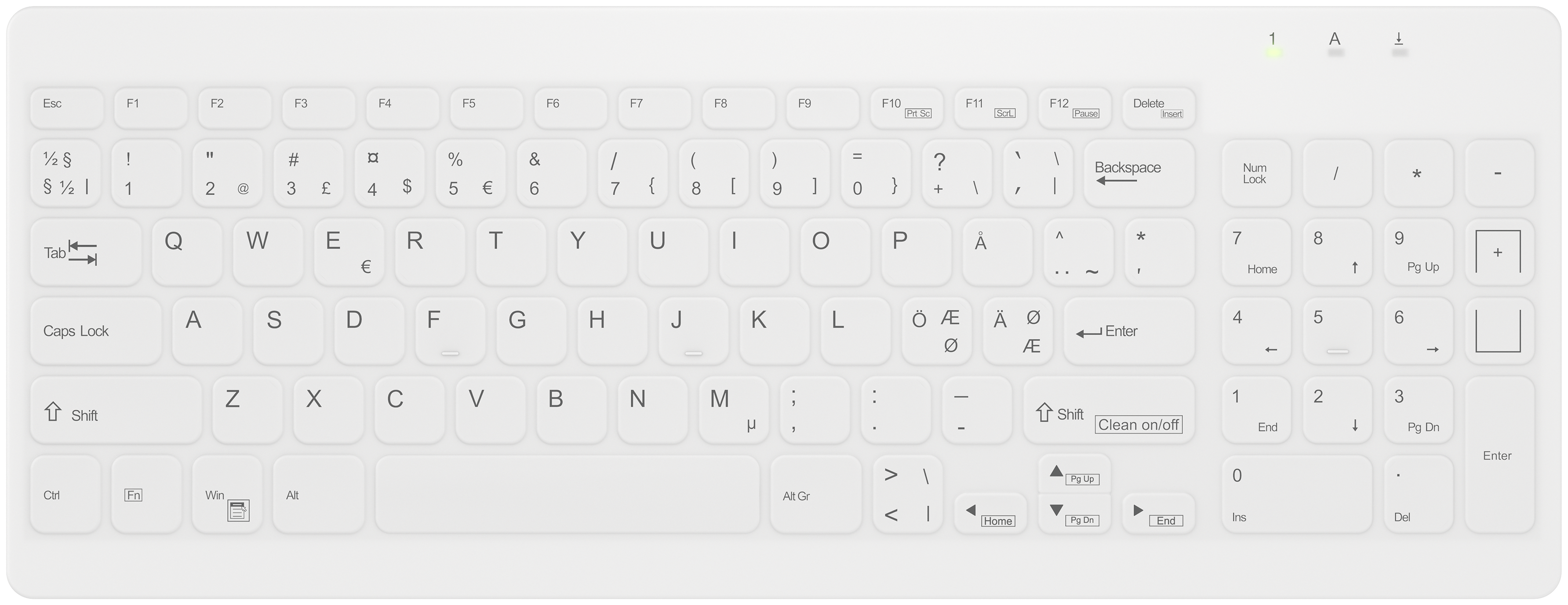
Task: Toggle Clean on/off right Shift key
Action: [x=1109, y=410]
